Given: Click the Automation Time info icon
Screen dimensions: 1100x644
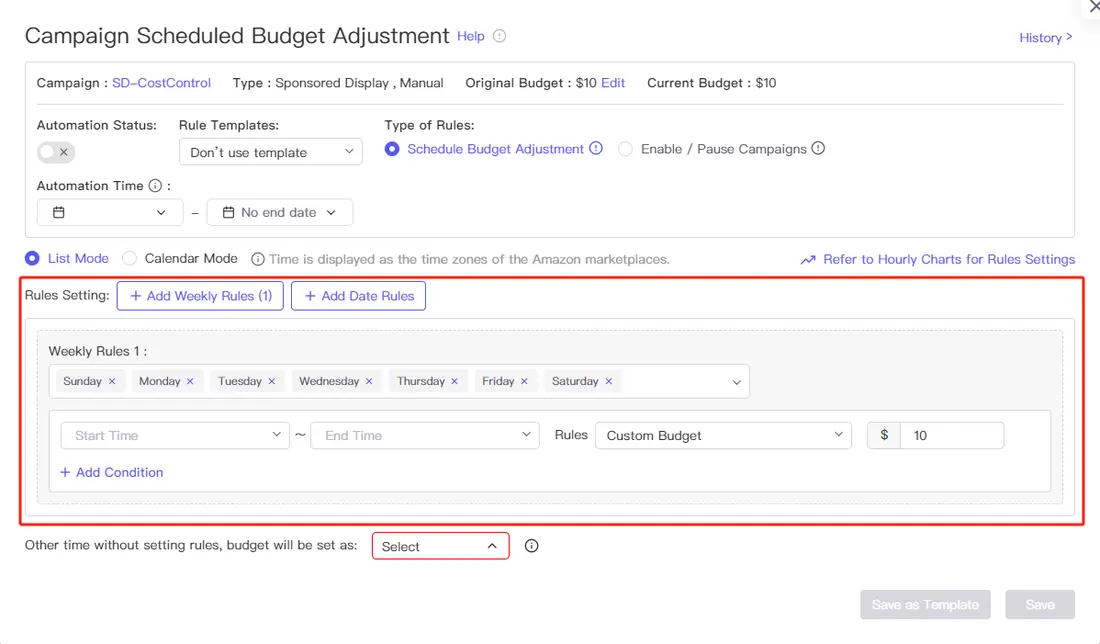Looking at the screenshot, I should (x=155, y=186).
